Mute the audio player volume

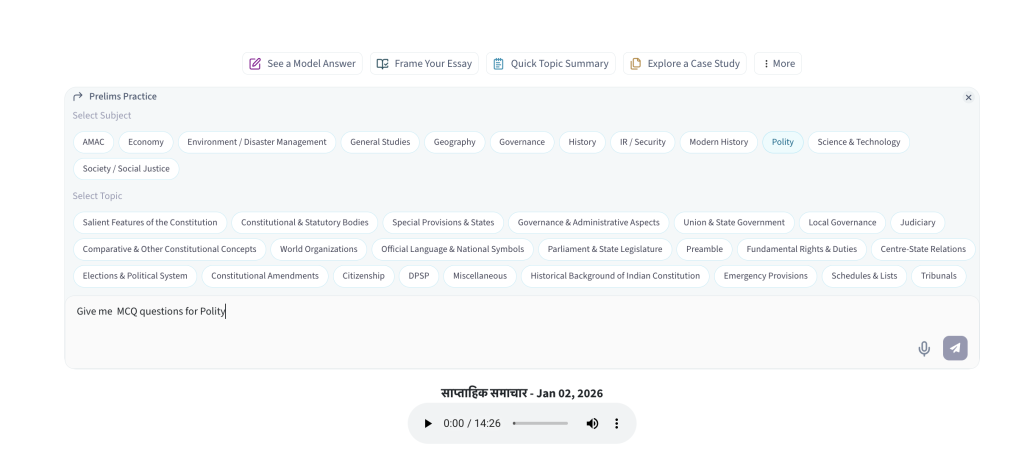pos(592,424)
